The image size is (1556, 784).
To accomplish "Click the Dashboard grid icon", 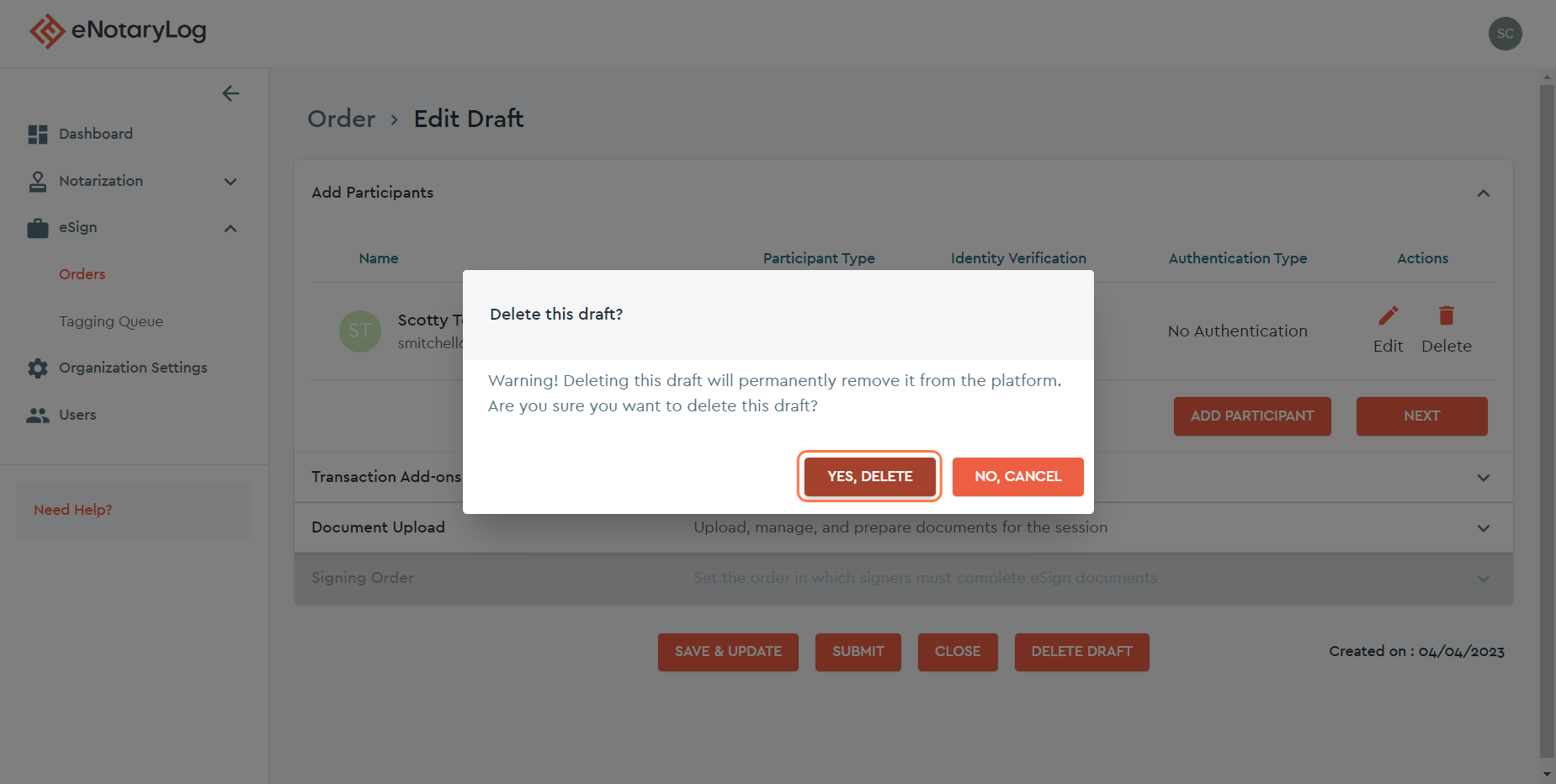I will point(38,135).
